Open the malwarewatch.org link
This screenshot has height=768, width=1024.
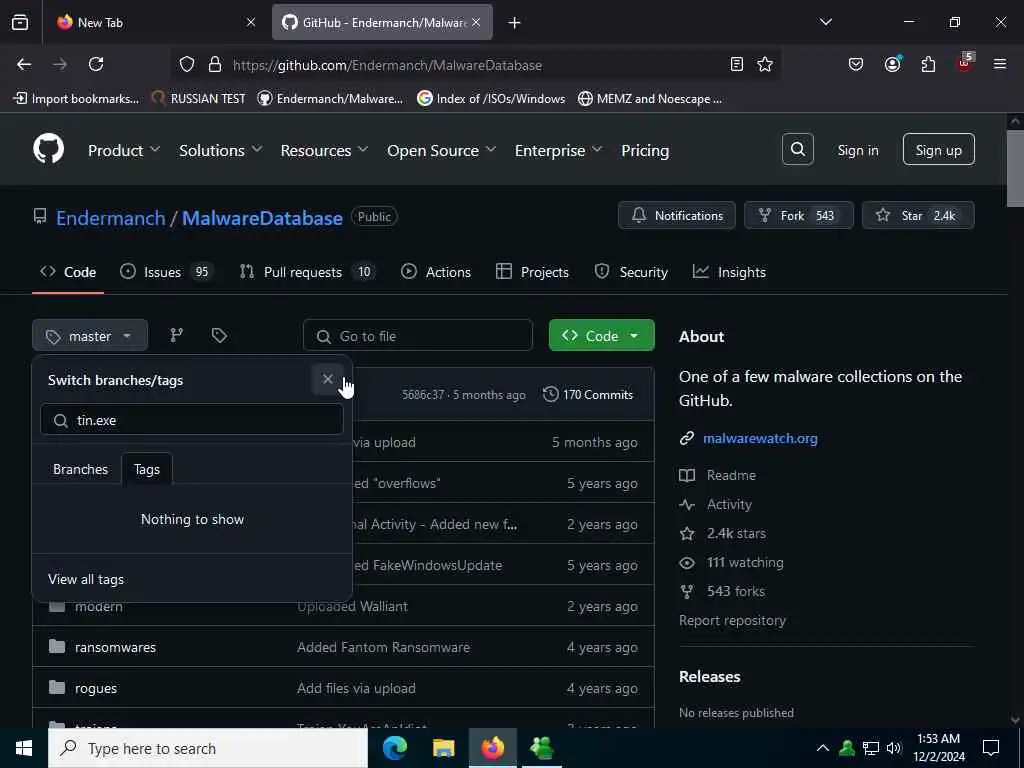(x=760, y=438)
